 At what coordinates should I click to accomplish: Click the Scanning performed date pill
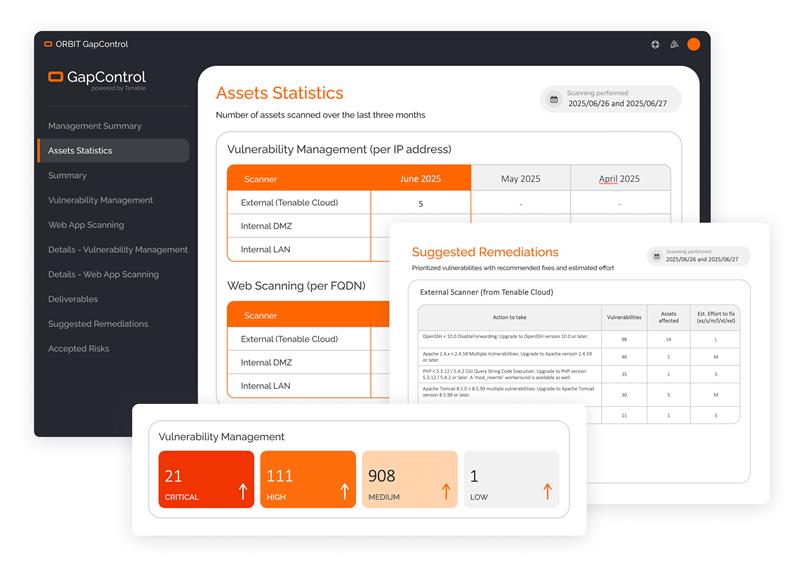click(x=611, y=99)
